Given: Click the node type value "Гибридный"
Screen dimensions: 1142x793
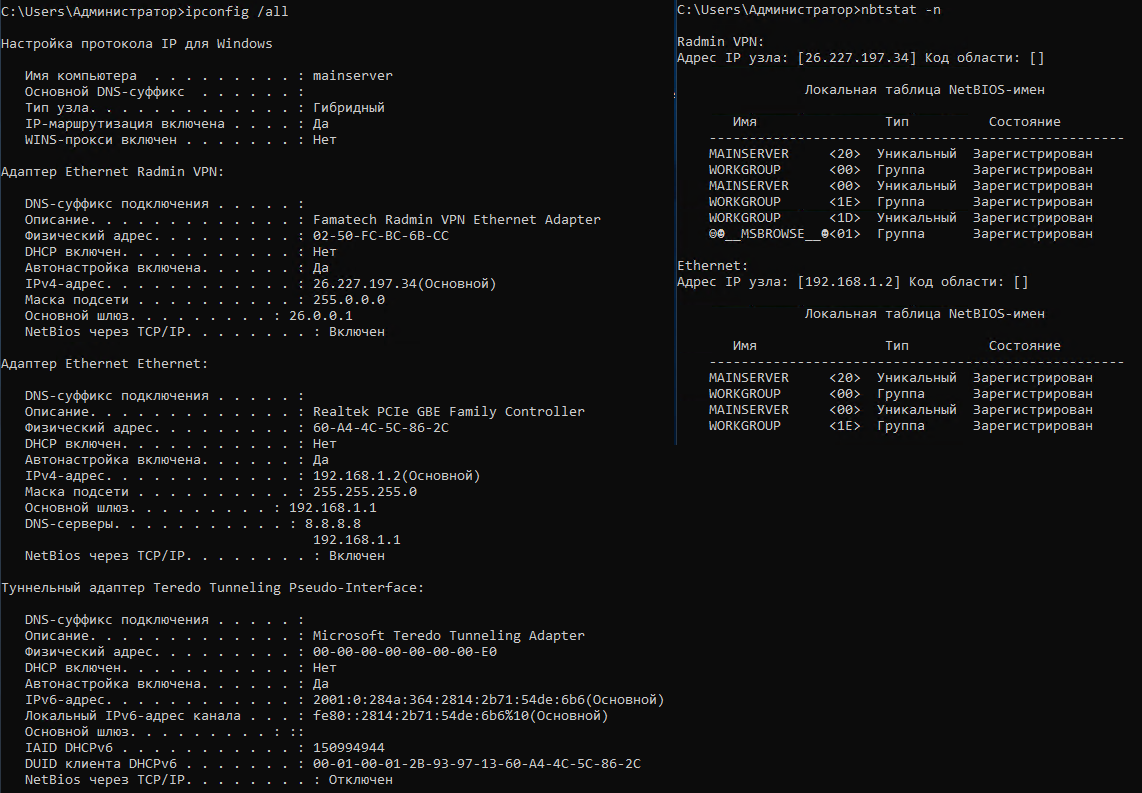Looking at the screenshot, I should click(x=348, y=108).
